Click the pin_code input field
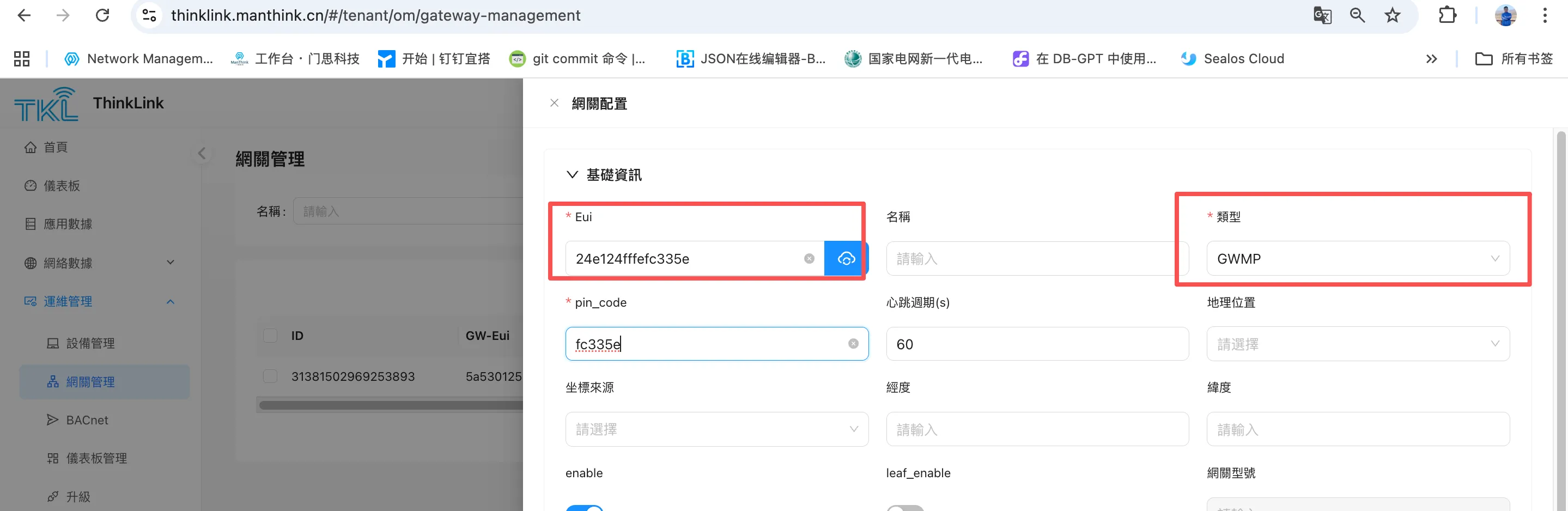This screenshot has height=511, width=1568. coord(717,344)
